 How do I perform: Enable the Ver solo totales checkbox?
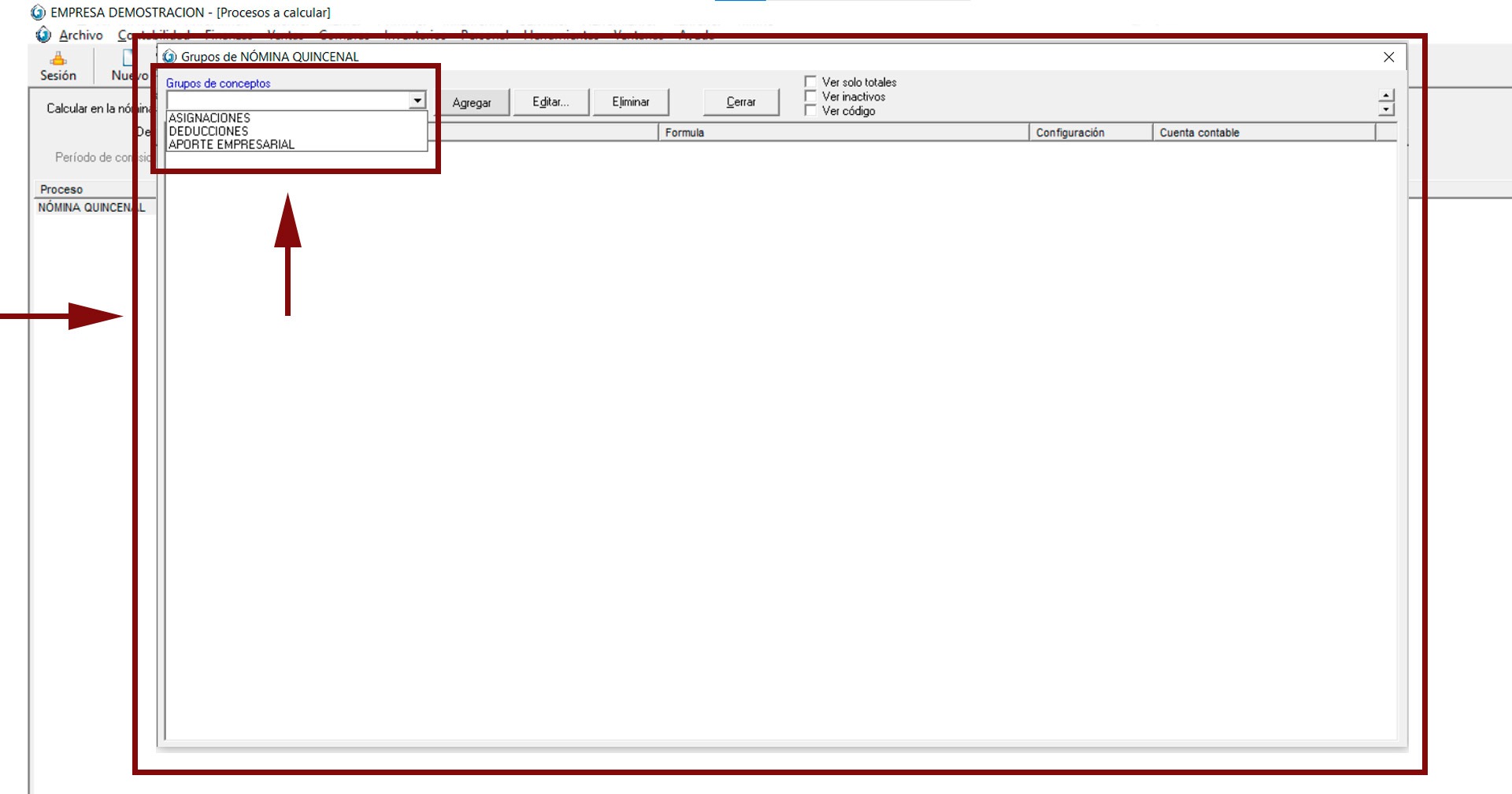[x=810, y=82]
